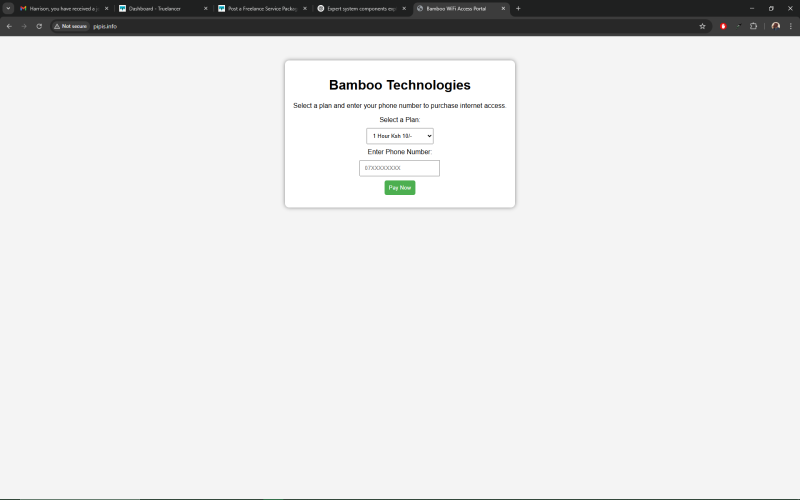Click the 'Enter Phone Number:' label

(399, 152)
